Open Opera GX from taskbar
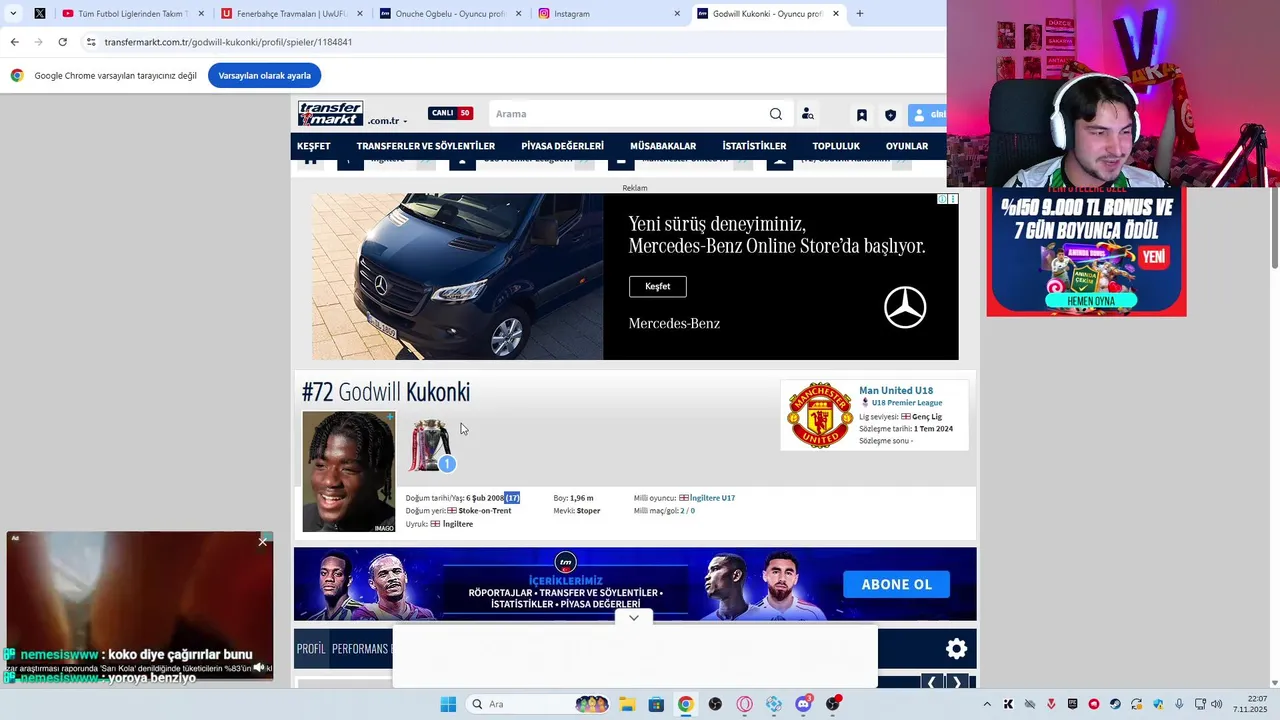This screenshot has height=720, width=1280. point(744,704)
